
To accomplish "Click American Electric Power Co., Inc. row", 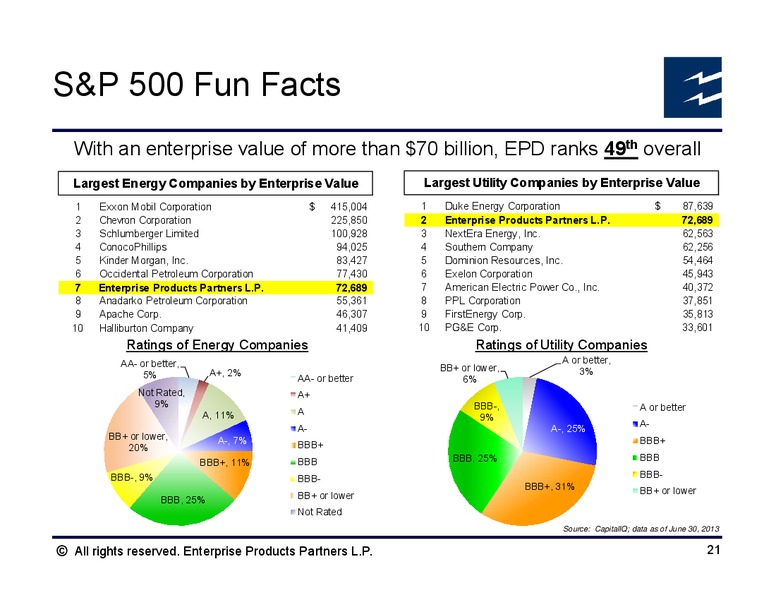I will [561, 287].
